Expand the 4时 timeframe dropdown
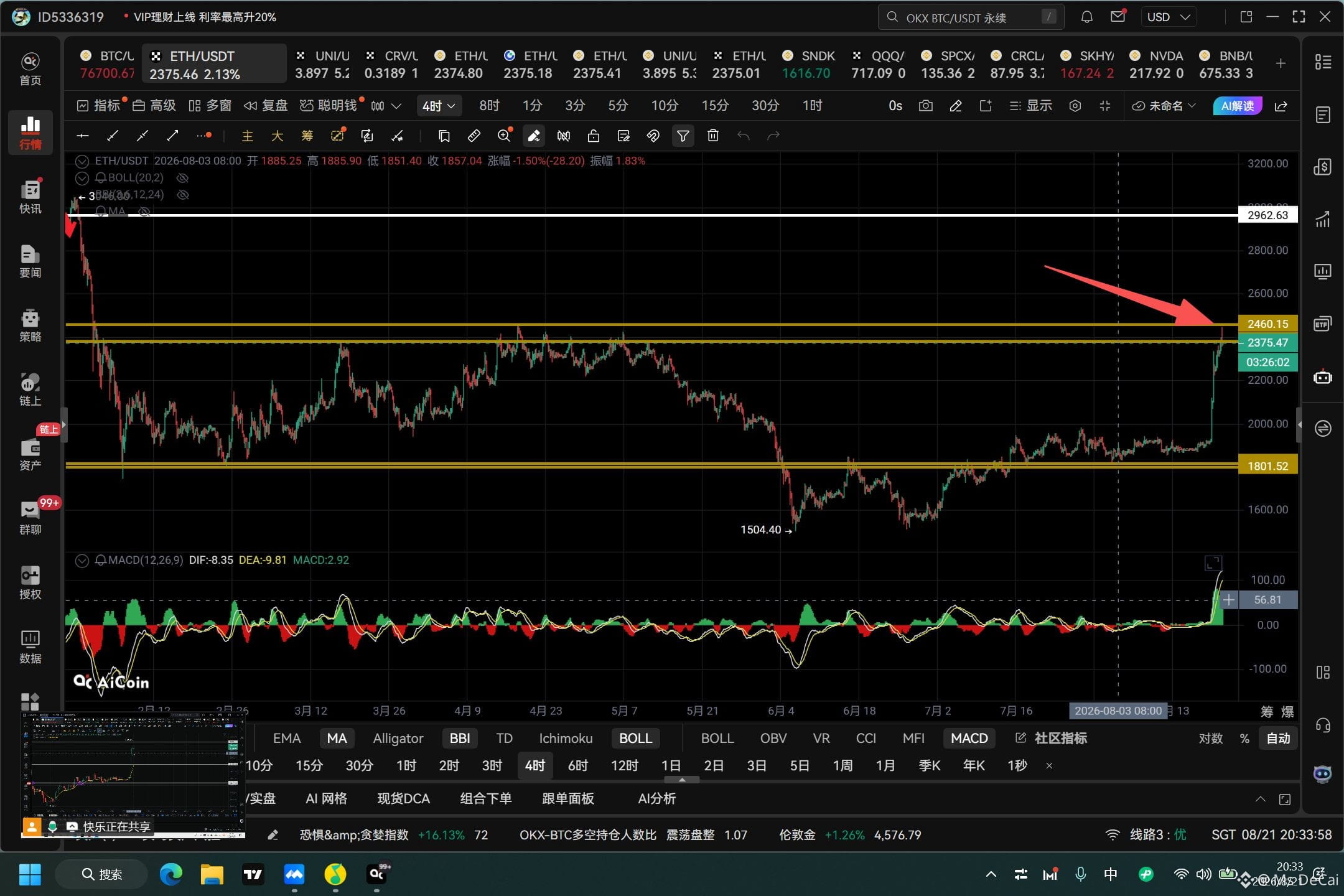The height and width of the screenshot is (896, 1344). 439,106
